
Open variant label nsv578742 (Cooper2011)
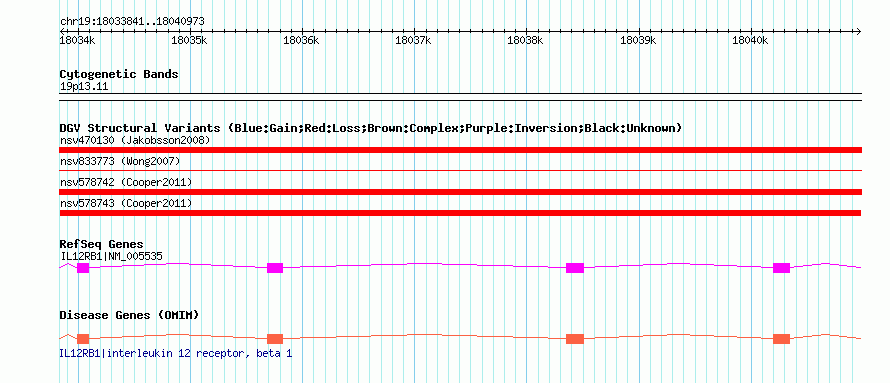126,182
